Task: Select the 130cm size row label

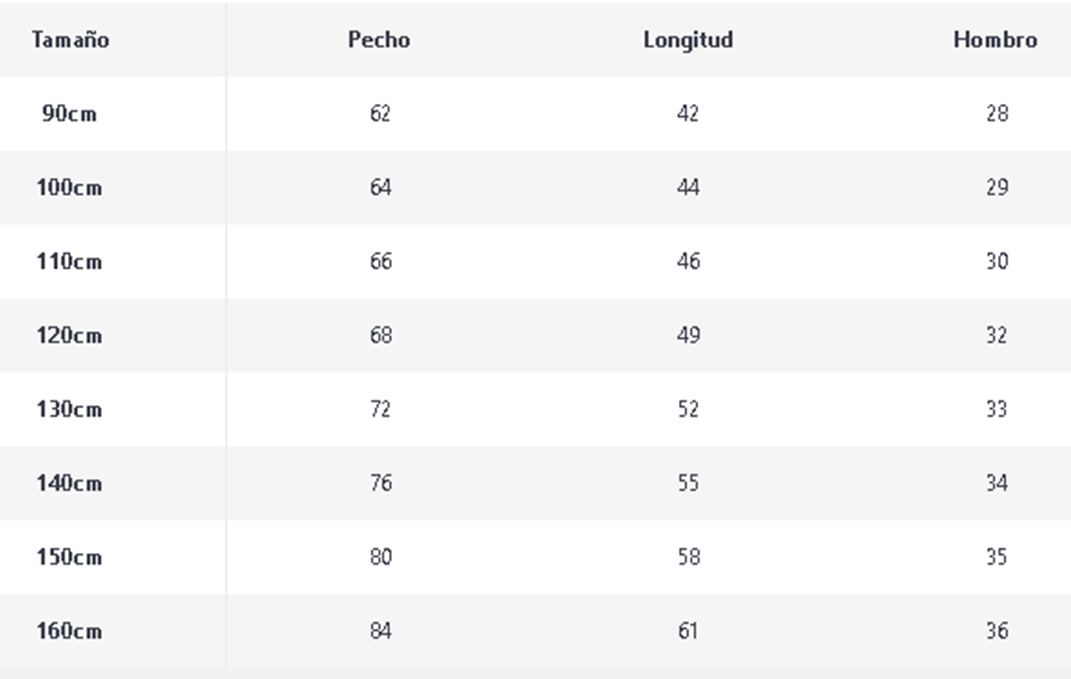Action: 69,409
